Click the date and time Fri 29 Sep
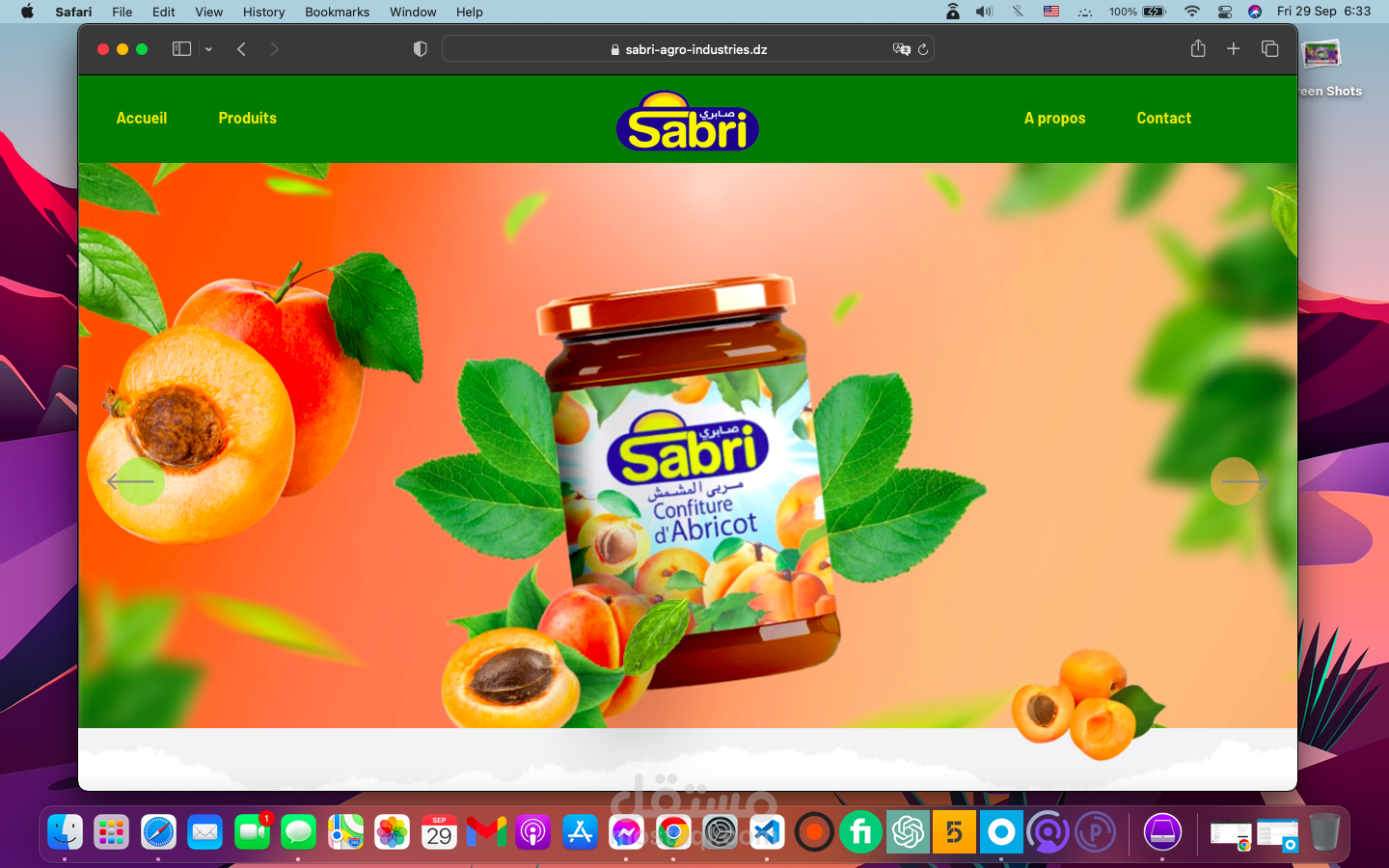The height and width of the screenshot is (868, 1389). [1323, 12]
